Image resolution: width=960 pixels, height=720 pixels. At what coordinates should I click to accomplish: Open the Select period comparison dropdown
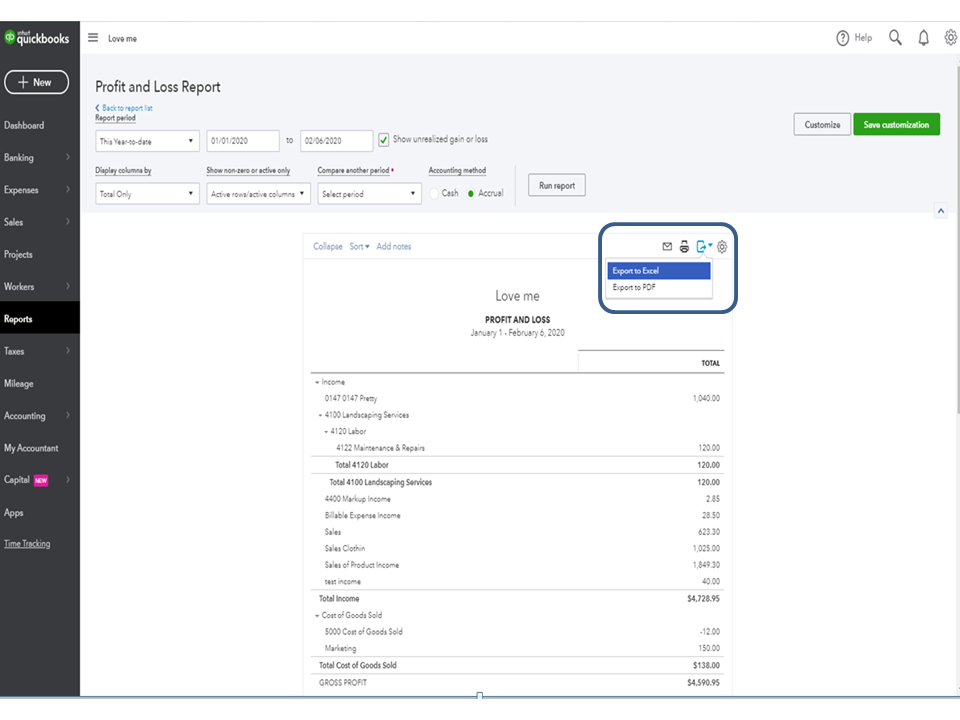click(x=369, y=194)
